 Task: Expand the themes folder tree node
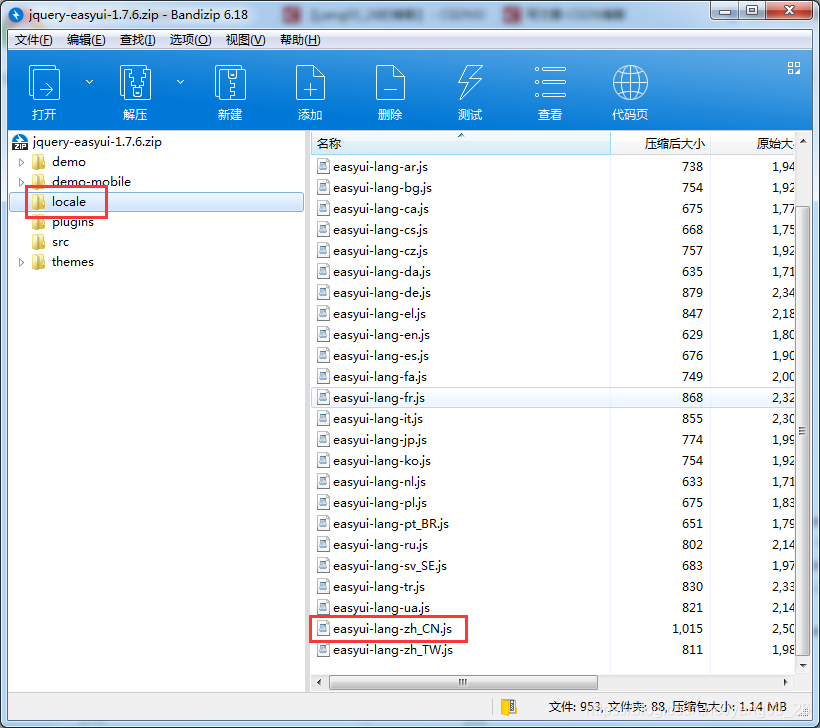[x=21, y=262]
